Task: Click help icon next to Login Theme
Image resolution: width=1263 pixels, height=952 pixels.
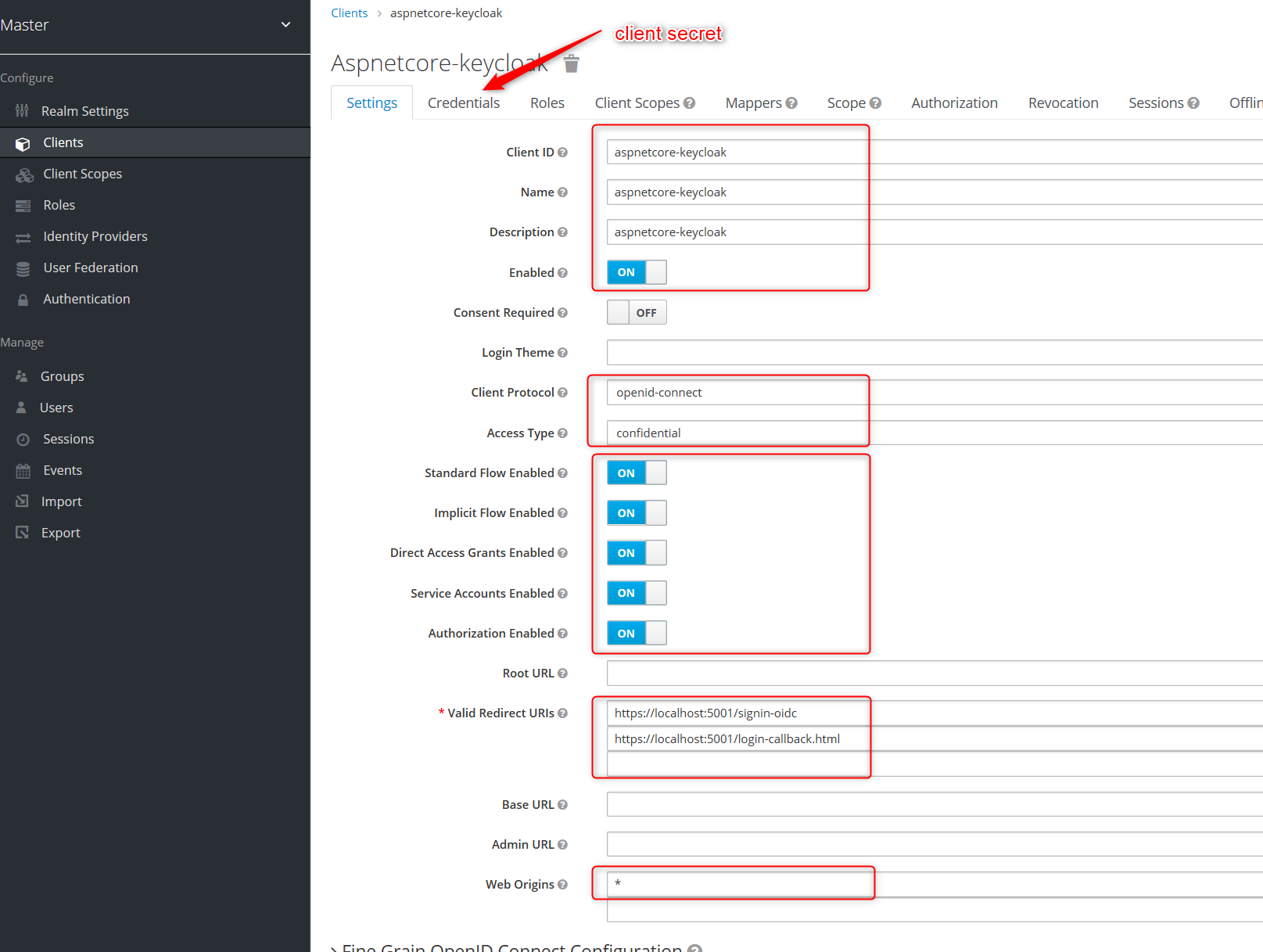Action: 562,353
